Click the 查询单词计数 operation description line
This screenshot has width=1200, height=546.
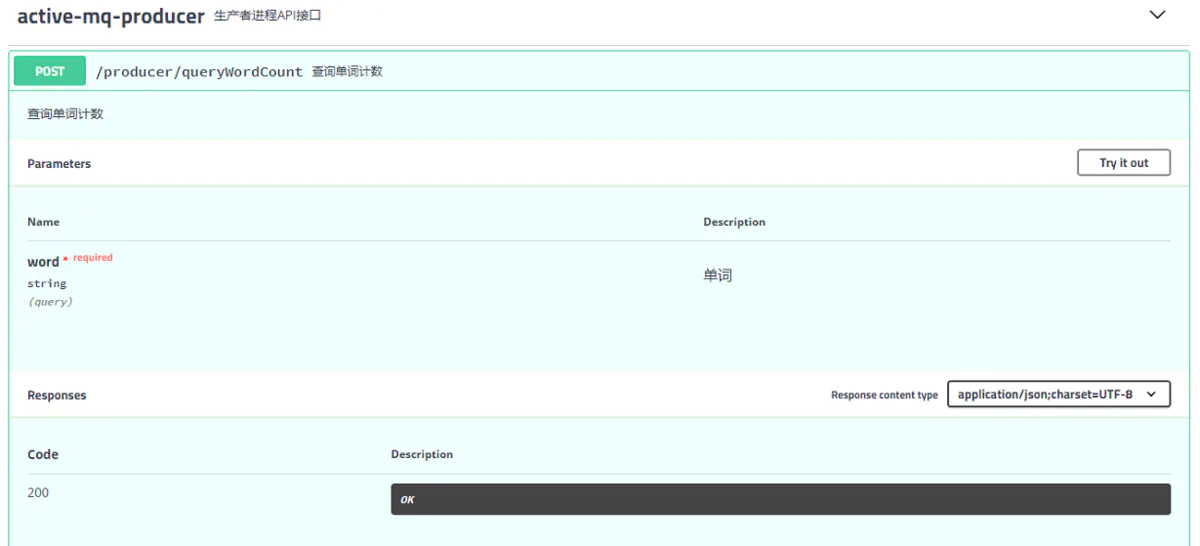click(x=65, y=114)
